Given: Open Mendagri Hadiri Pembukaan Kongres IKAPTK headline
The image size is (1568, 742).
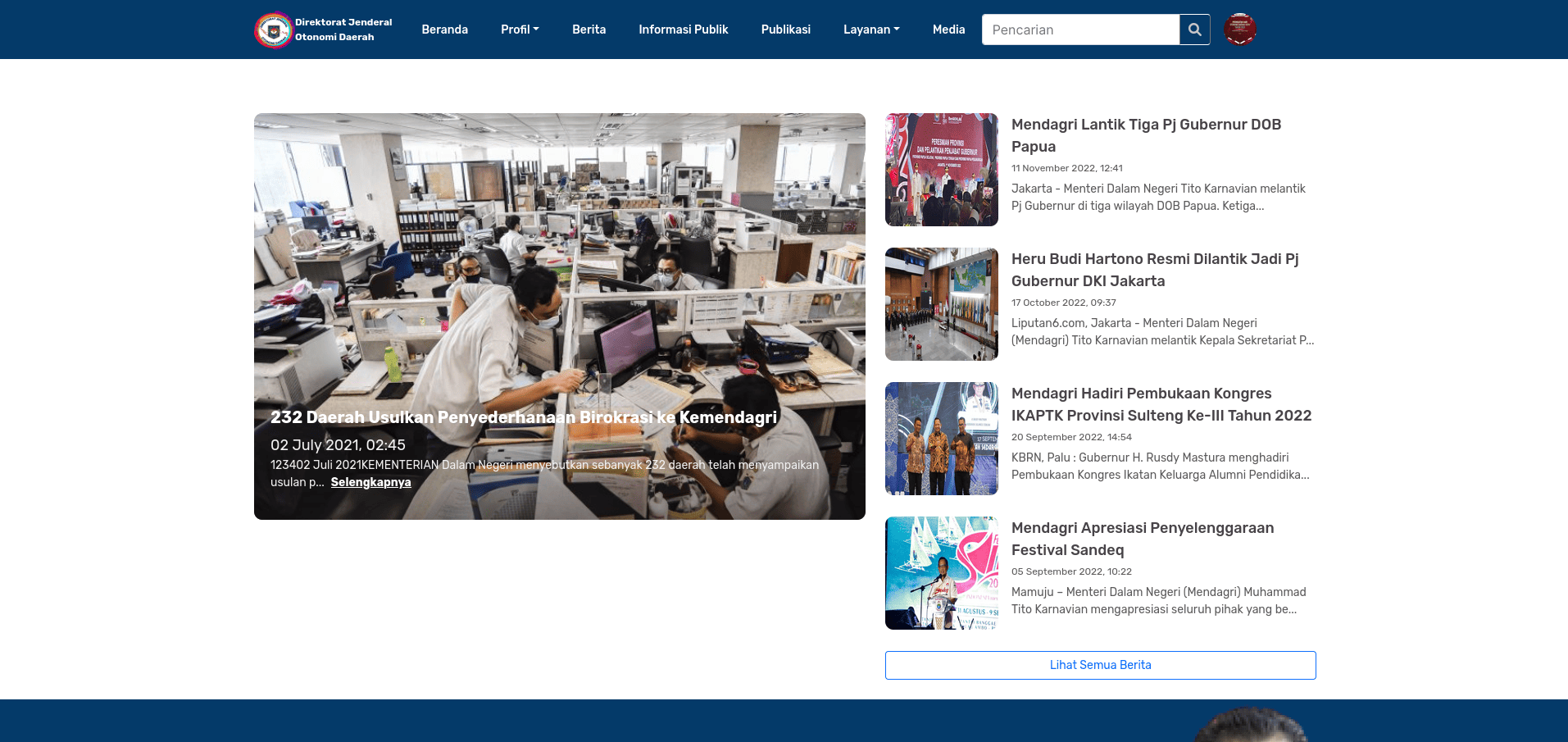Looking at the screenshot, I should click(1161, 404).
